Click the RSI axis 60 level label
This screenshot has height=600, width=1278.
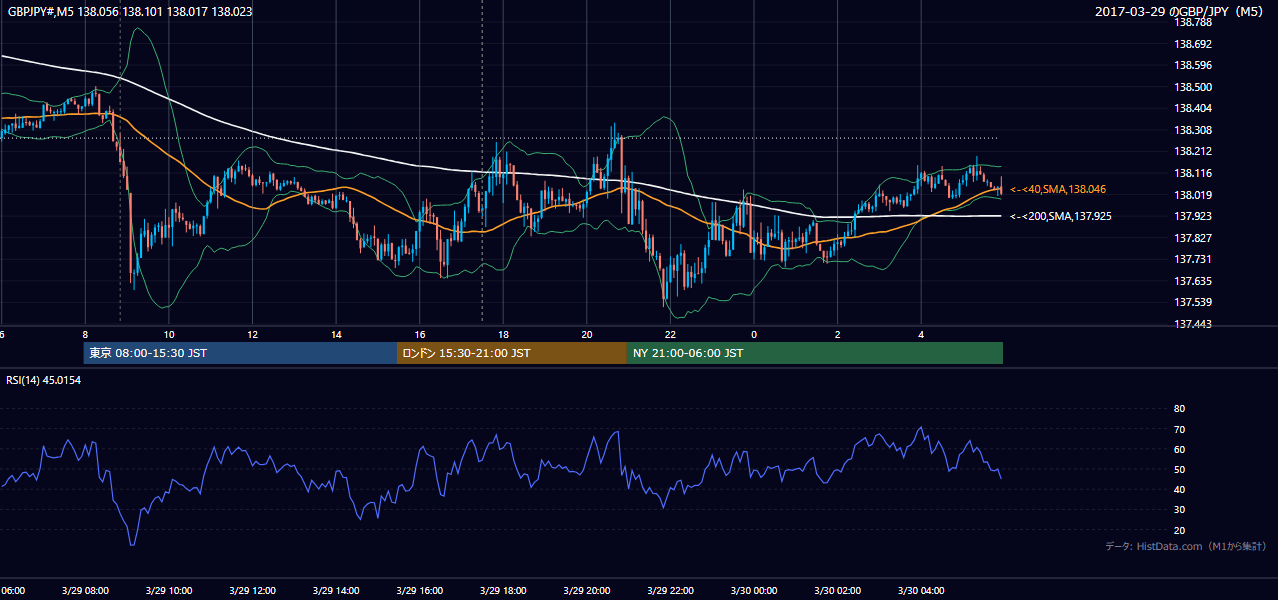point(1179,449)
